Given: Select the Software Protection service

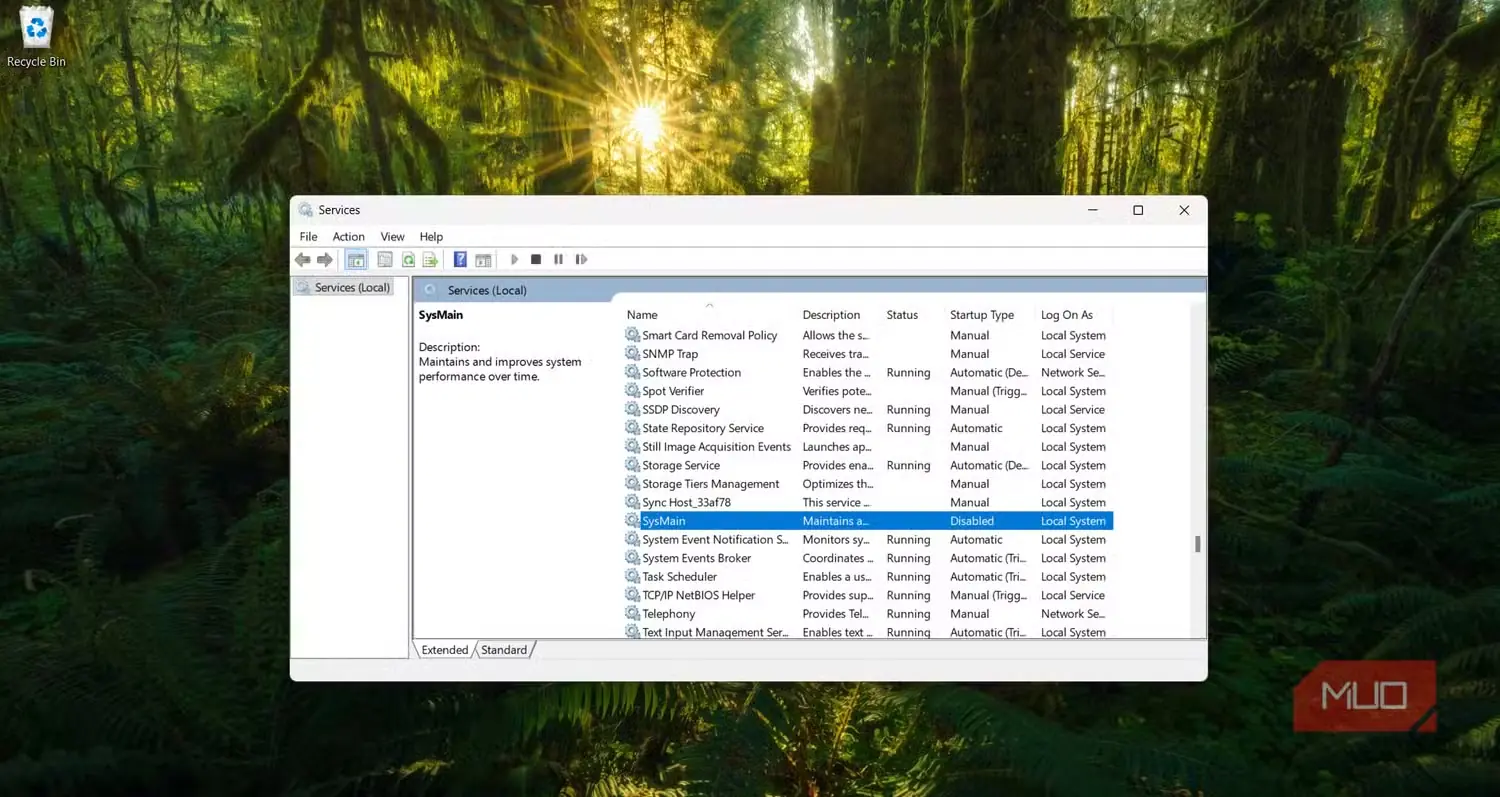Looking at the screenshot, I should 868,372.
